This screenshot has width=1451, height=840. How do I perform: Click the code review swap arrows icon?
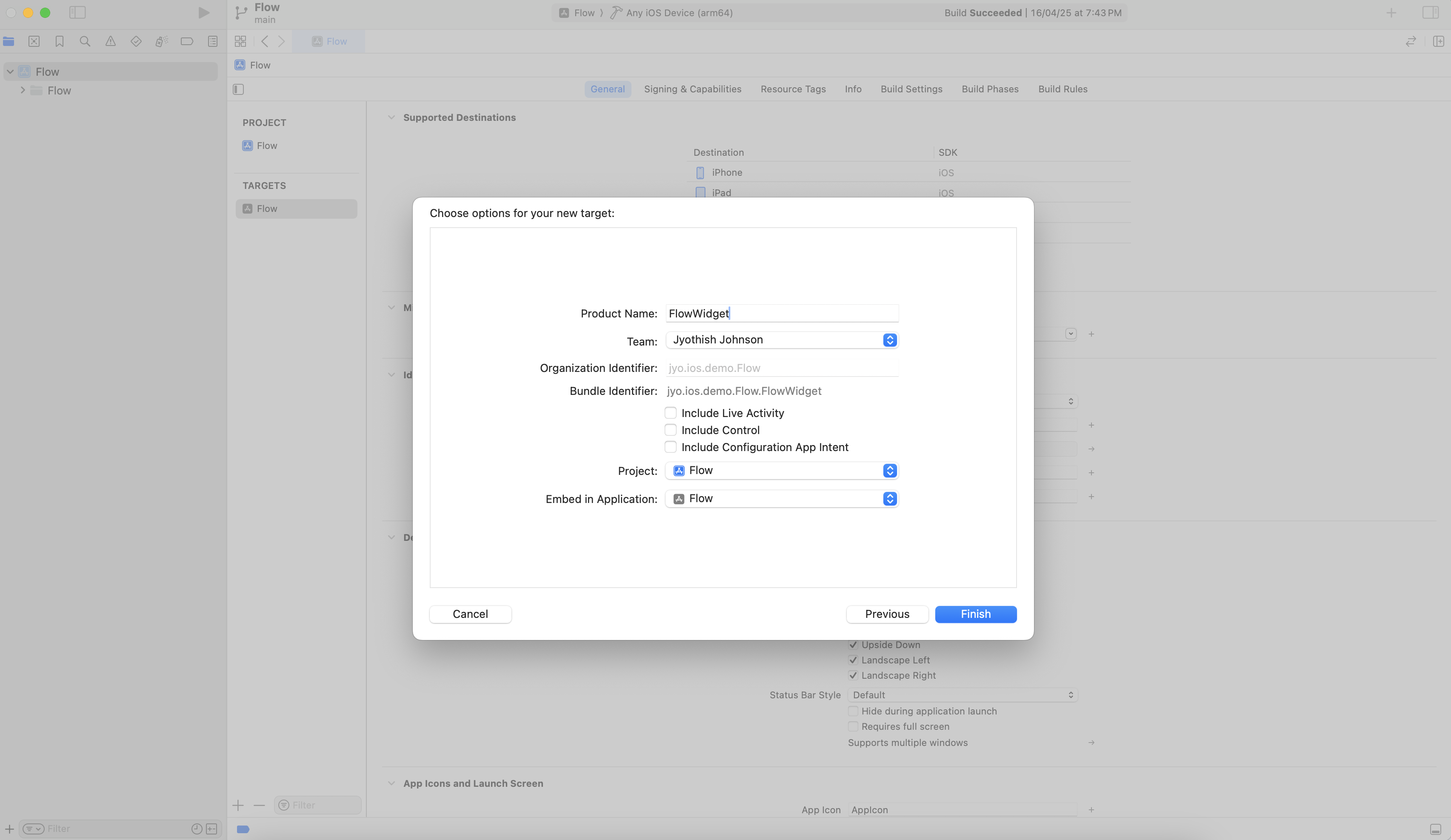point(1411,41)
